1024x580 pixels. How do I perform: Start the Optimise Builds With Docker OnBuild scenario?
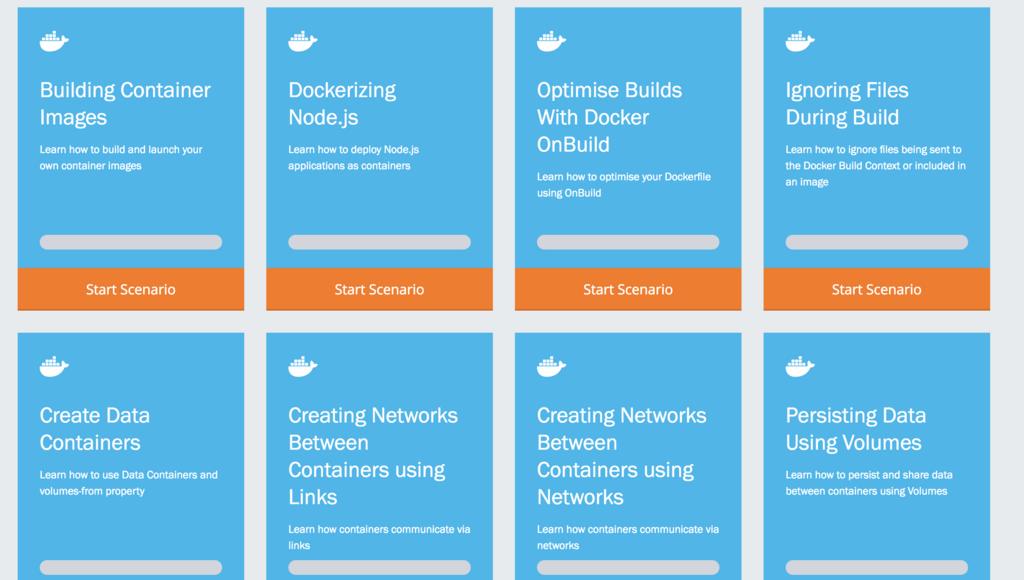628,289
